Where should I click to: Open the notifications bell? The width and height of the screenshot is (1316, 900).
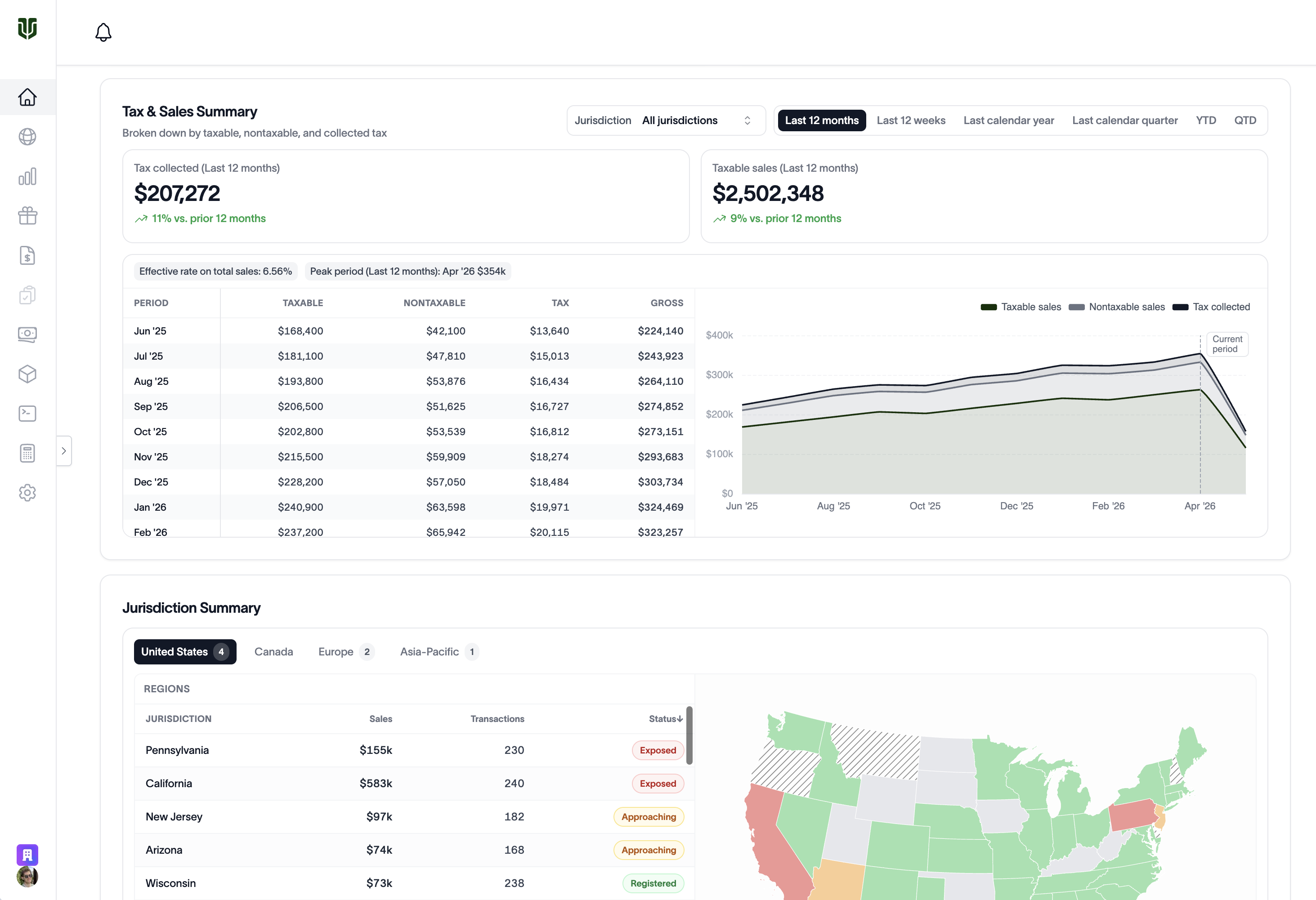tap(103, 32)
